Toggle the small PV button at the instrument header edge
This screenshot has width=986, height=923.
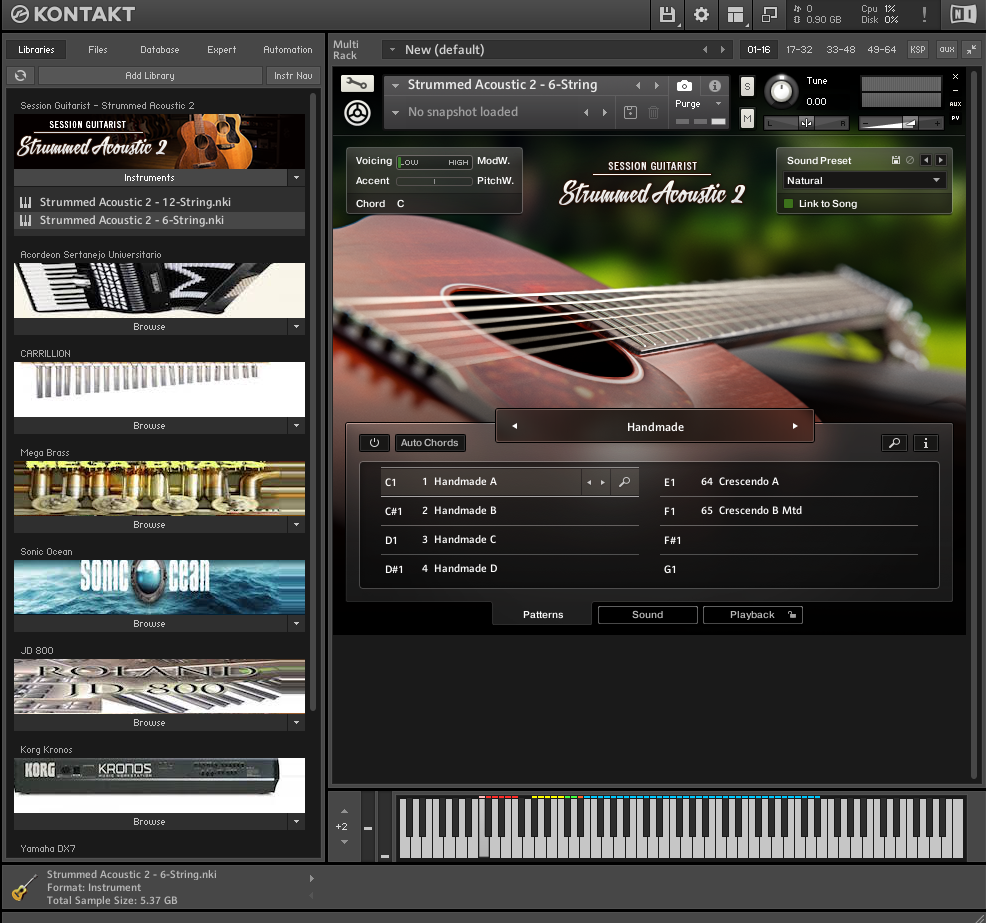[955, 118]
